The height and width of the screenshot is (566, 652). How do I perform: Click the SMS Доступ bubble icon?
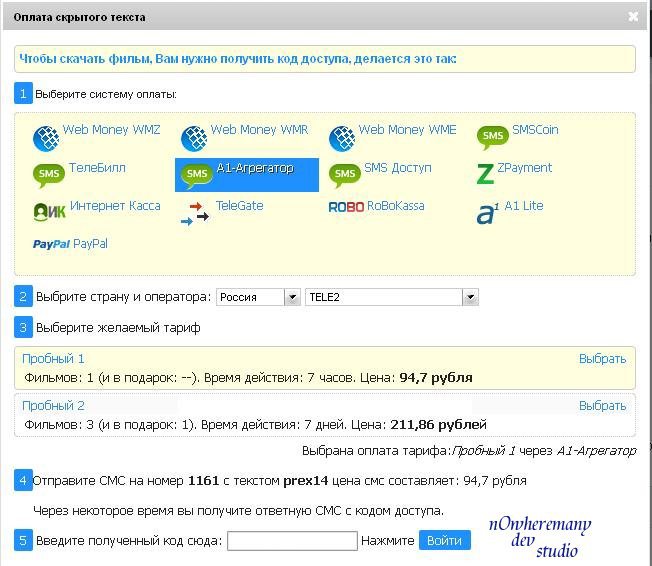click(345, 175)
